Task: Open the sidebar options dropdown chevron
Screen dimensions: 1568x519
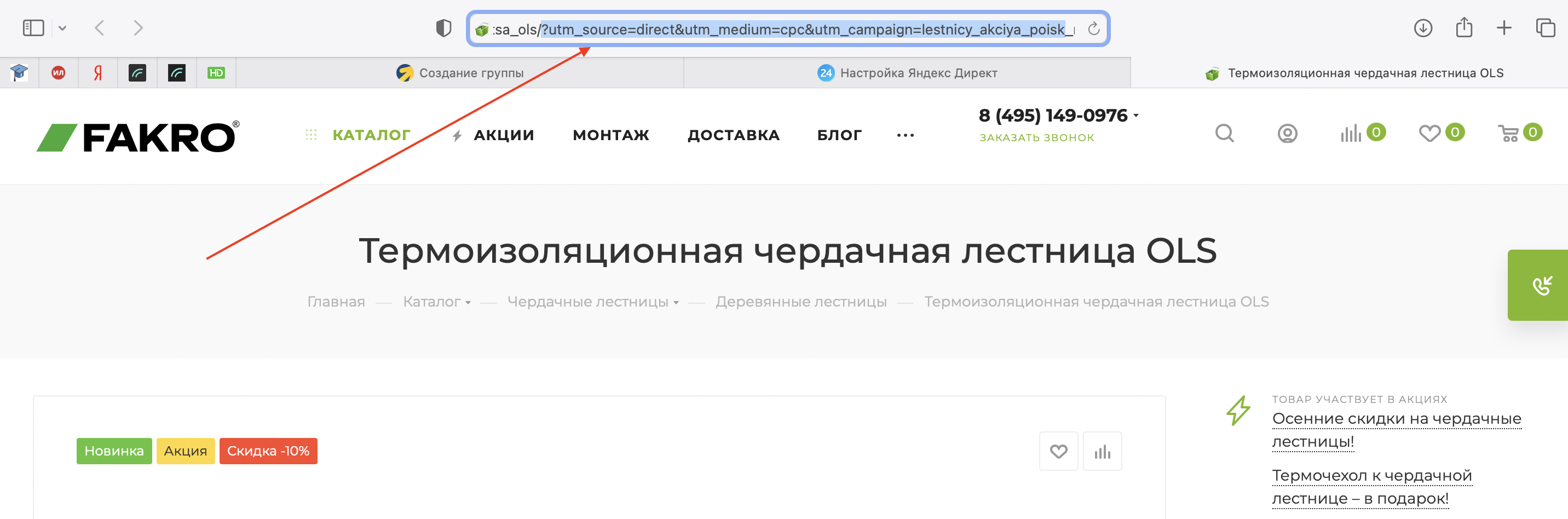Action: point(62,28)
